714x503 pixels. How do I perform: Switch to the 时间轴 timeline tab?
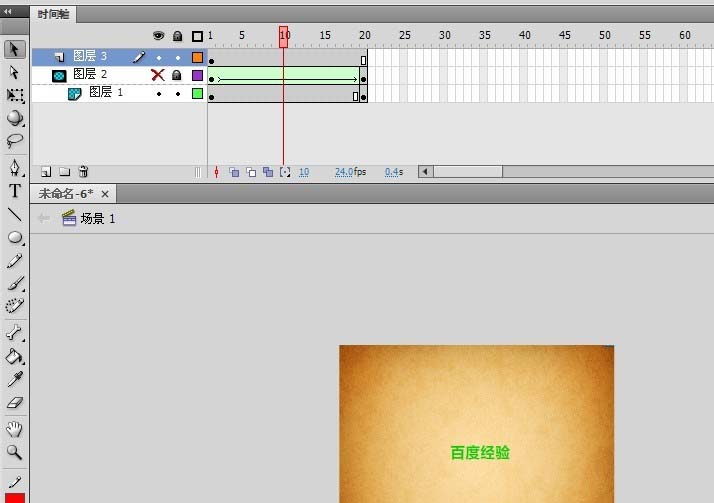(x=53, y=15)
